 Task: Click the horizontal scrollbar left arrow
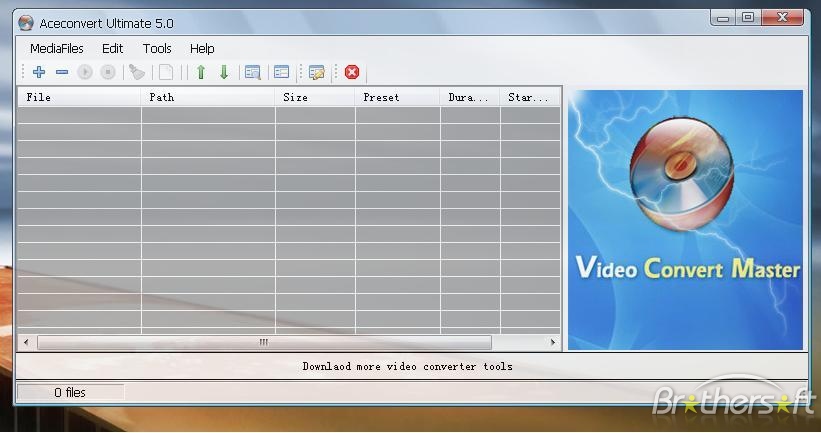pyautogui.click(x=26, y=342)
